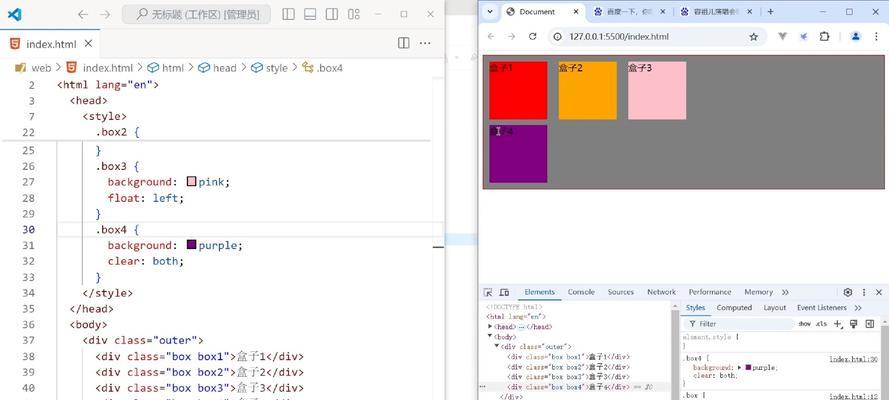Viewport: 889px width, 400px height.
Task: Go back in VS Code navigation history
Action: (83, 14)
